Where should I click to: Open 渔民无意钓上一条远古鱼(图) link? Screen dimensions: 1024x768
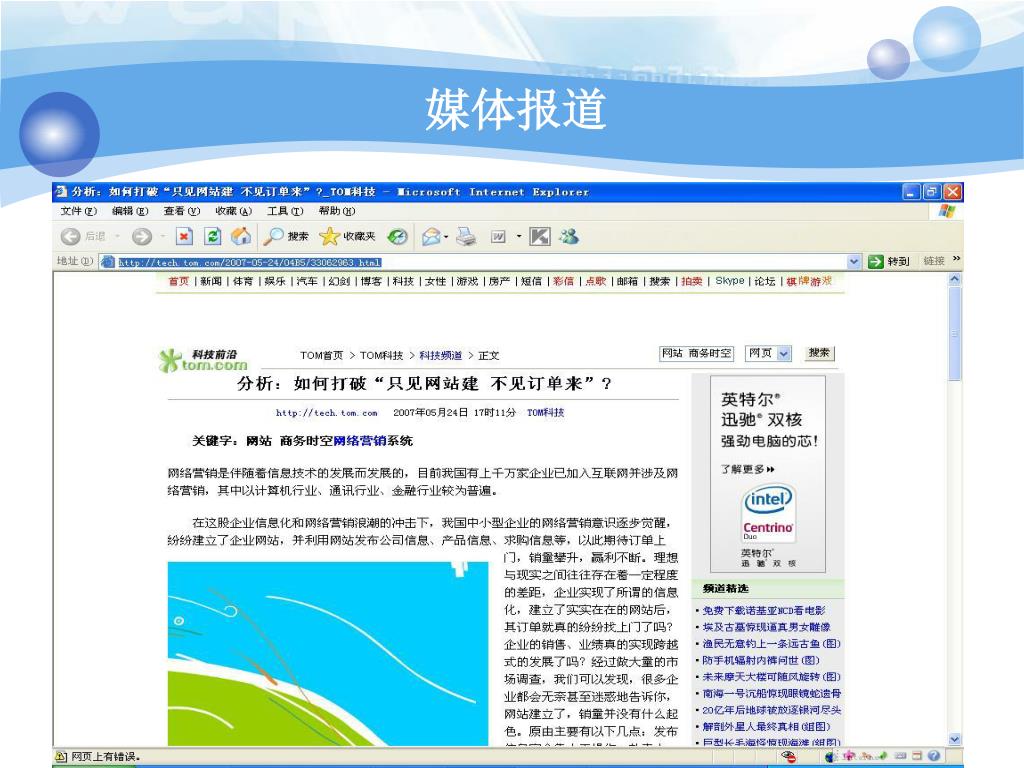pos(771,643)
